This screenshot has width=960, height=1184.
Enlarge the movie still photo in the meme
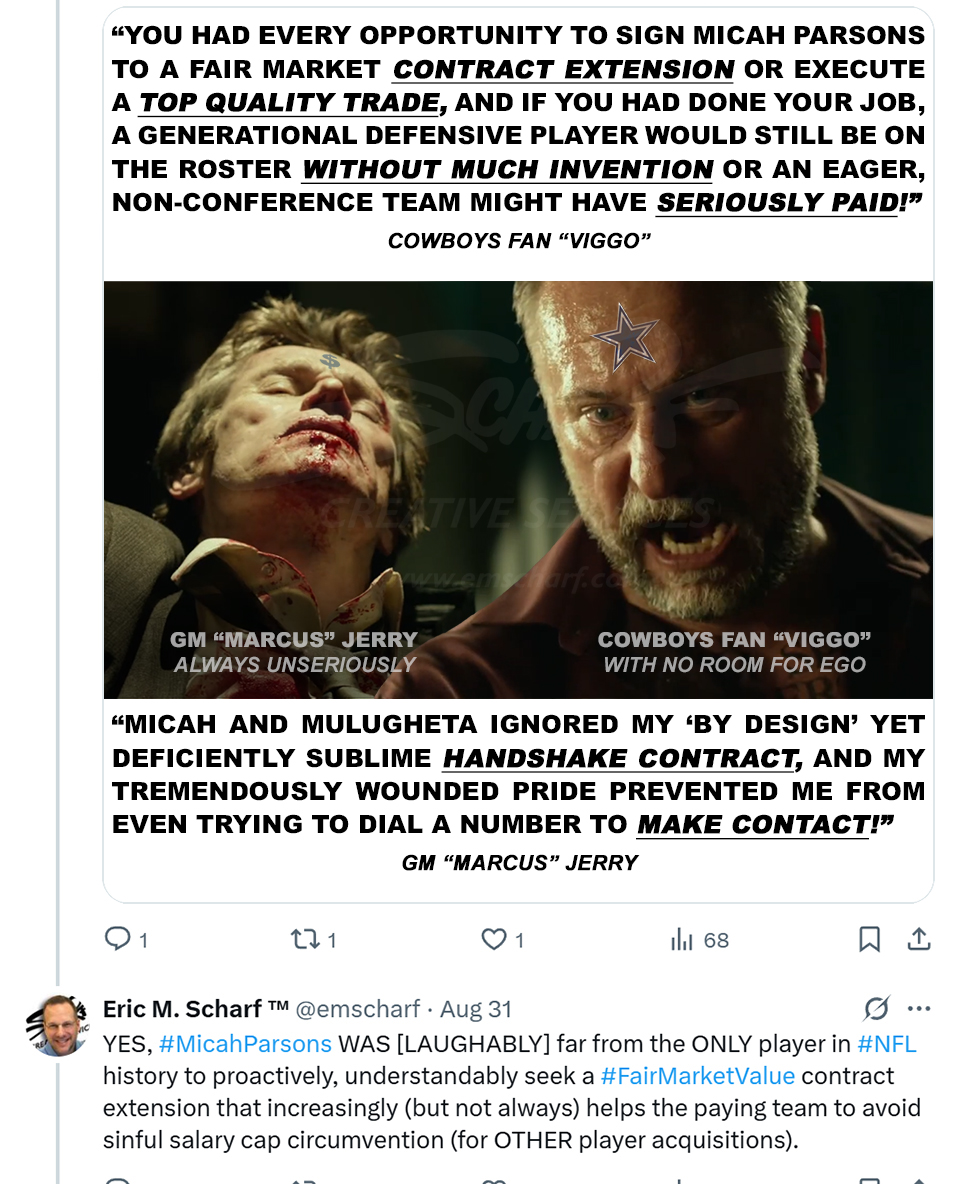(518, 489)
